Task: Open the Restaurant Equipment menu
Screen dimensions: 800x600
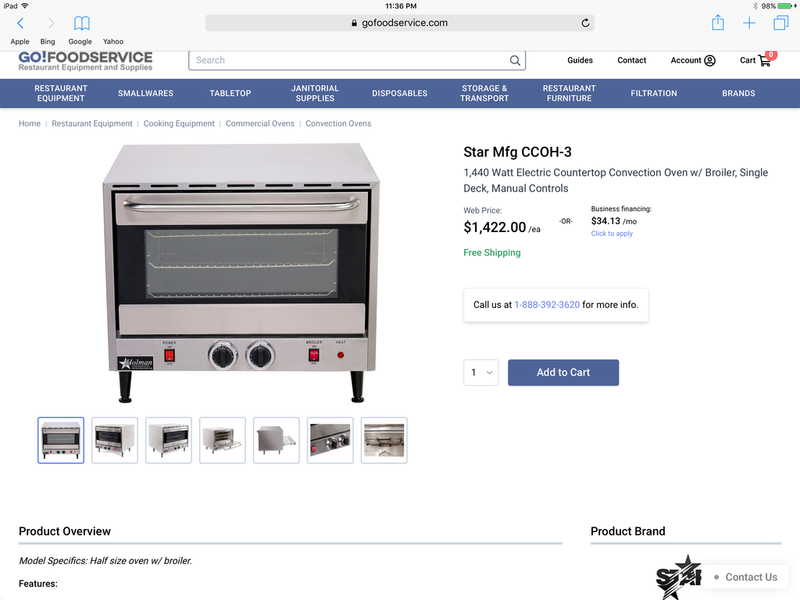Action: (61, 93)
